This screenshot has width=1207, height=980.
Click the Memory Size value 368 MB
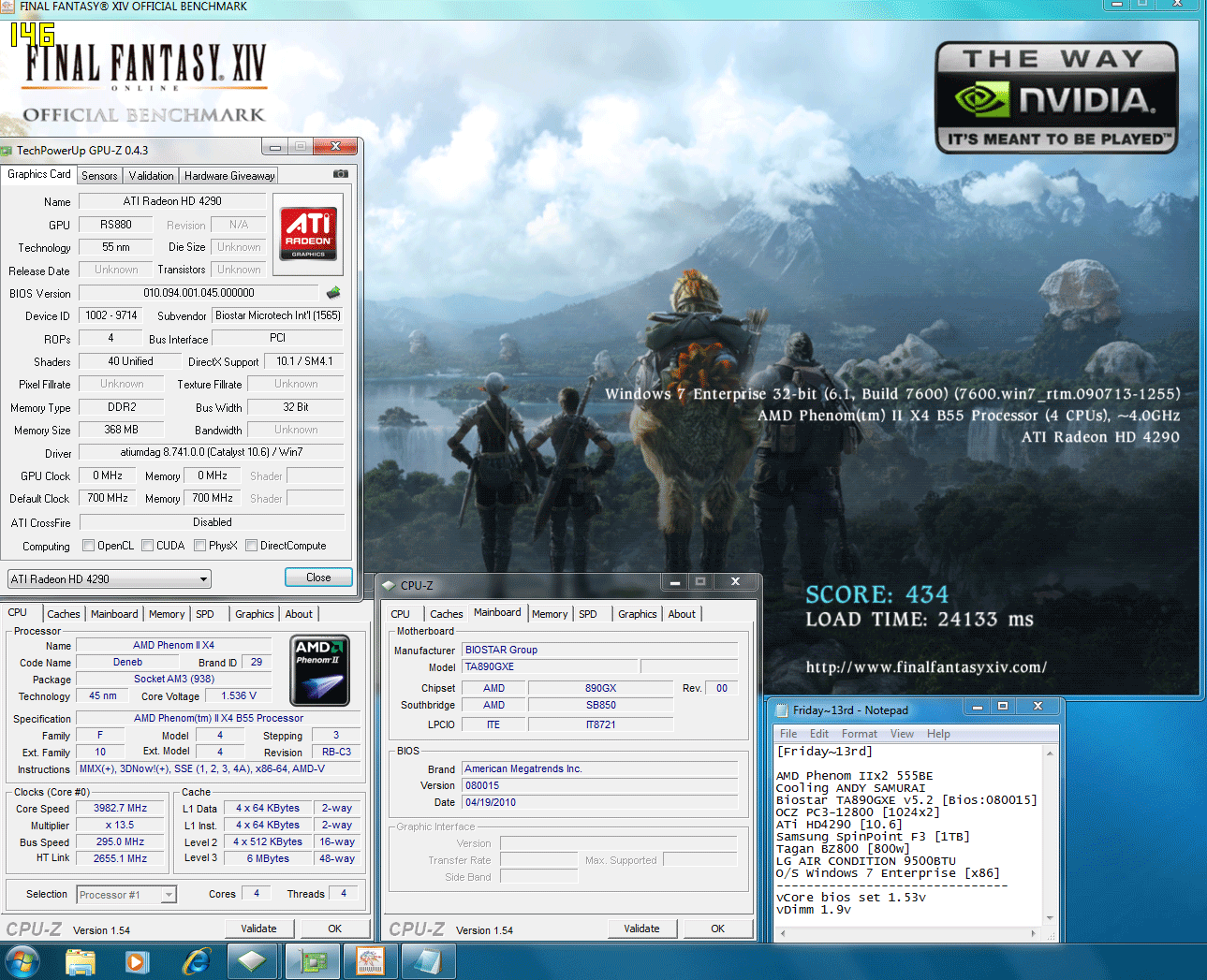tap(122, 430)
